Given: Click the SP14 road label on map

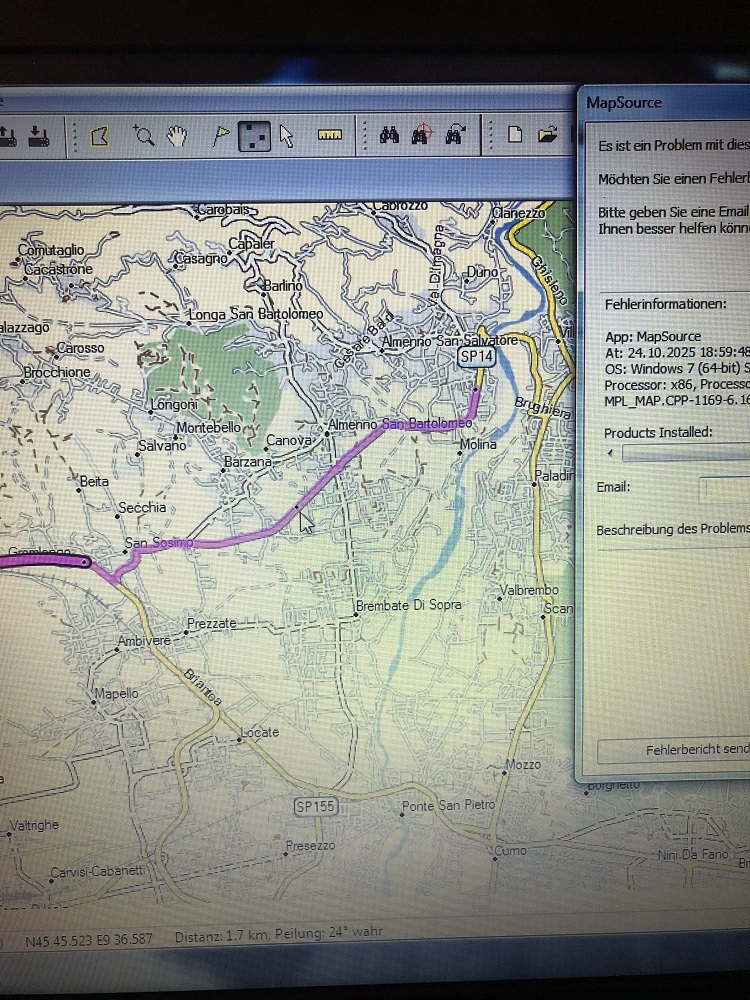Looking at the screenshot, I should click(x=476, y=356).
